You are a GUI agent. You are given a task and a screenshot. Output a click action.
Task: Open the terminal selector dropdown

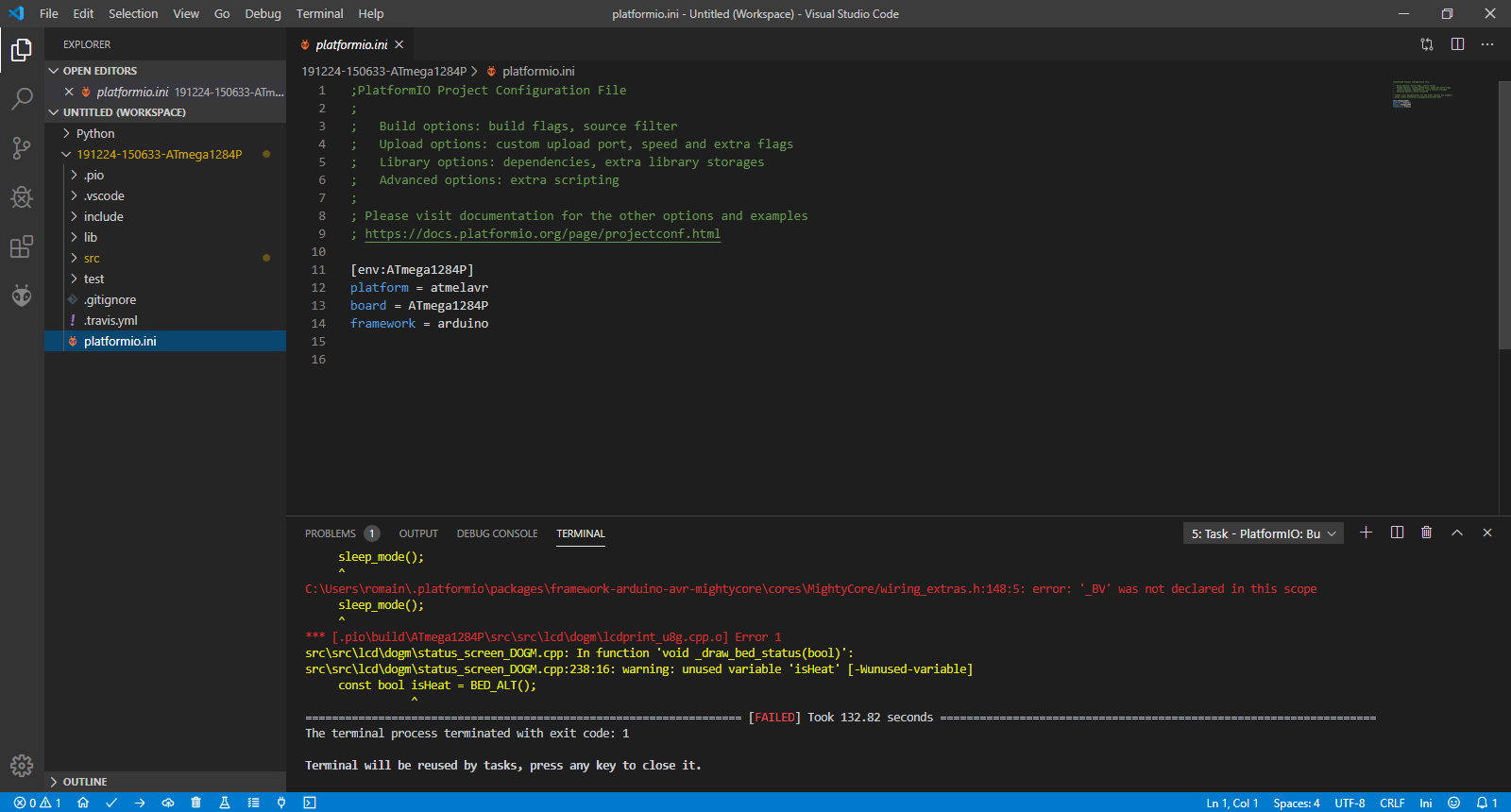click(x=1264, y=533)
